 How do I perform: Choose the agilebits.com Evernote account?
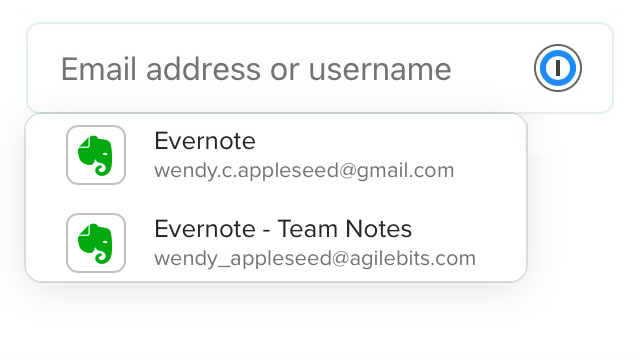click(276, 243)
